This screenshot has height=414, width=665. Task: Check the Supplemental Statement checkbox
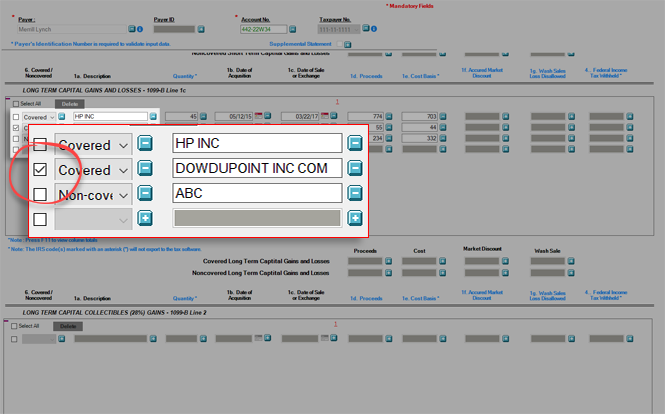point(339,44)
